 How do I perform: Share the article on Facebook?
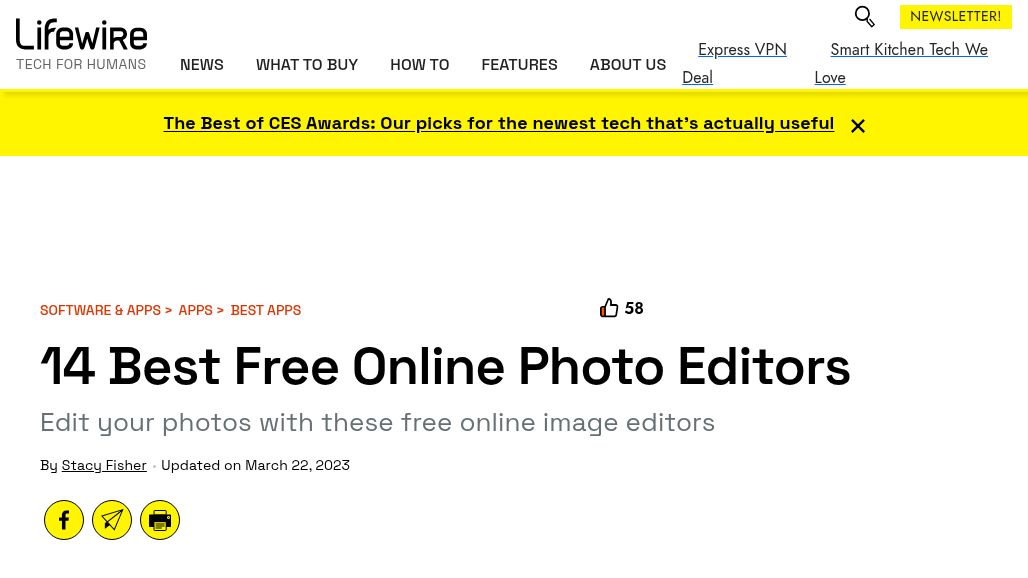(64, 520)
